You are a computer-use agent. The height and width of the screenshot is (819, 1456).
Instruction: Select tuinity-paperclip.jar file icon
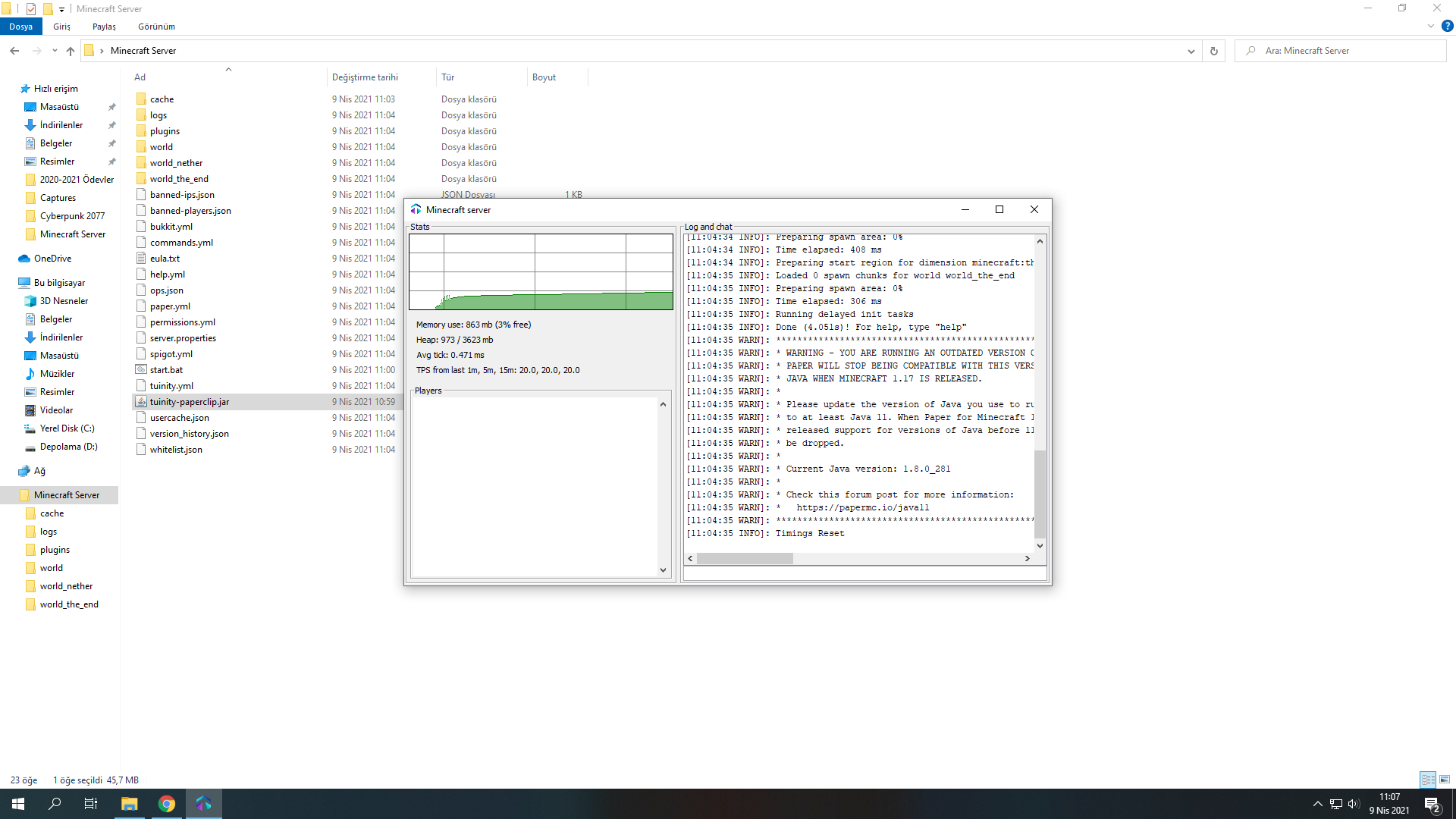tap(141, 402)
